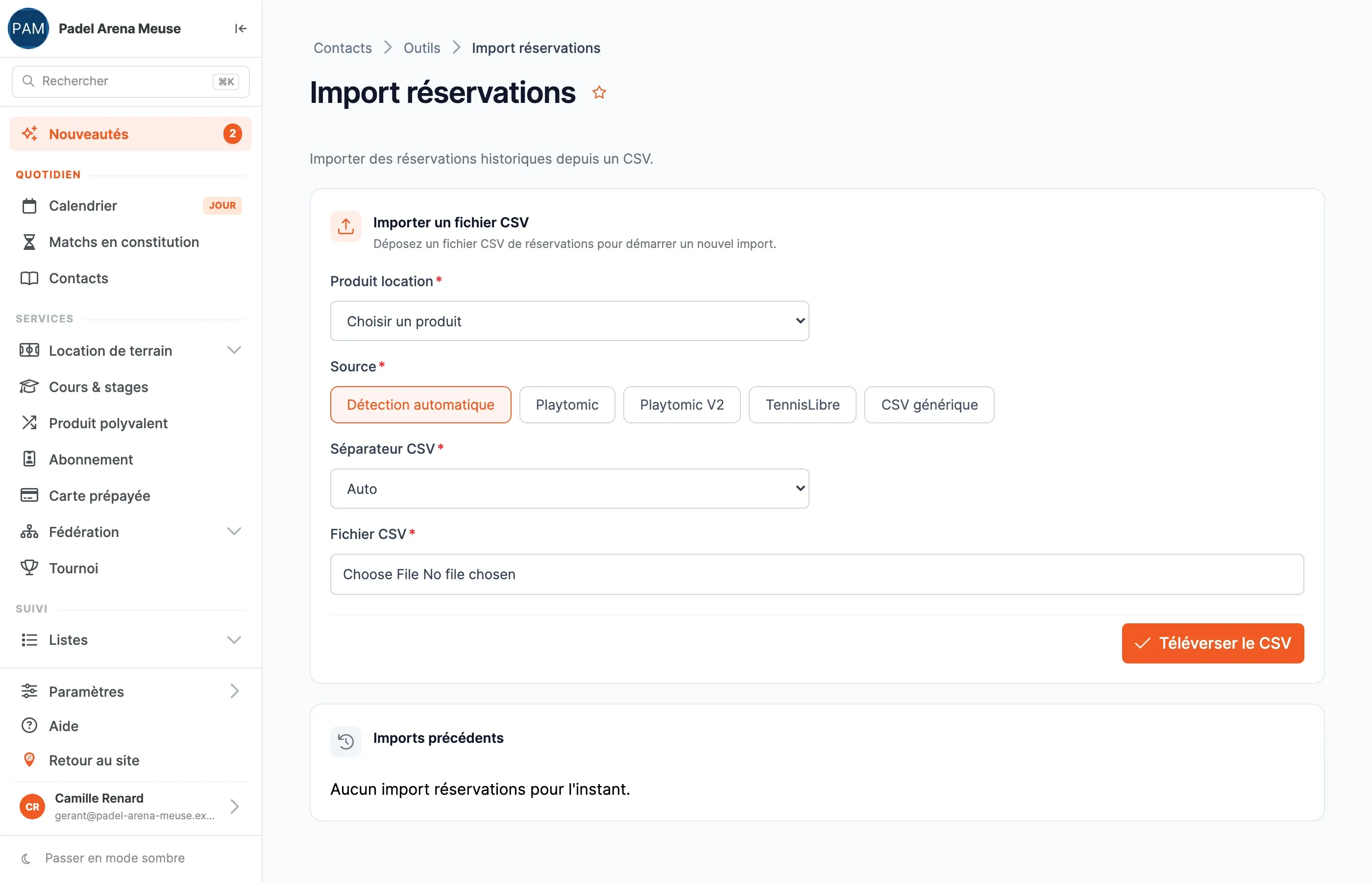Go to Cours & stages
This screenshot has height=882, width=1372.
pyautogui.click(x=130, y=387)
